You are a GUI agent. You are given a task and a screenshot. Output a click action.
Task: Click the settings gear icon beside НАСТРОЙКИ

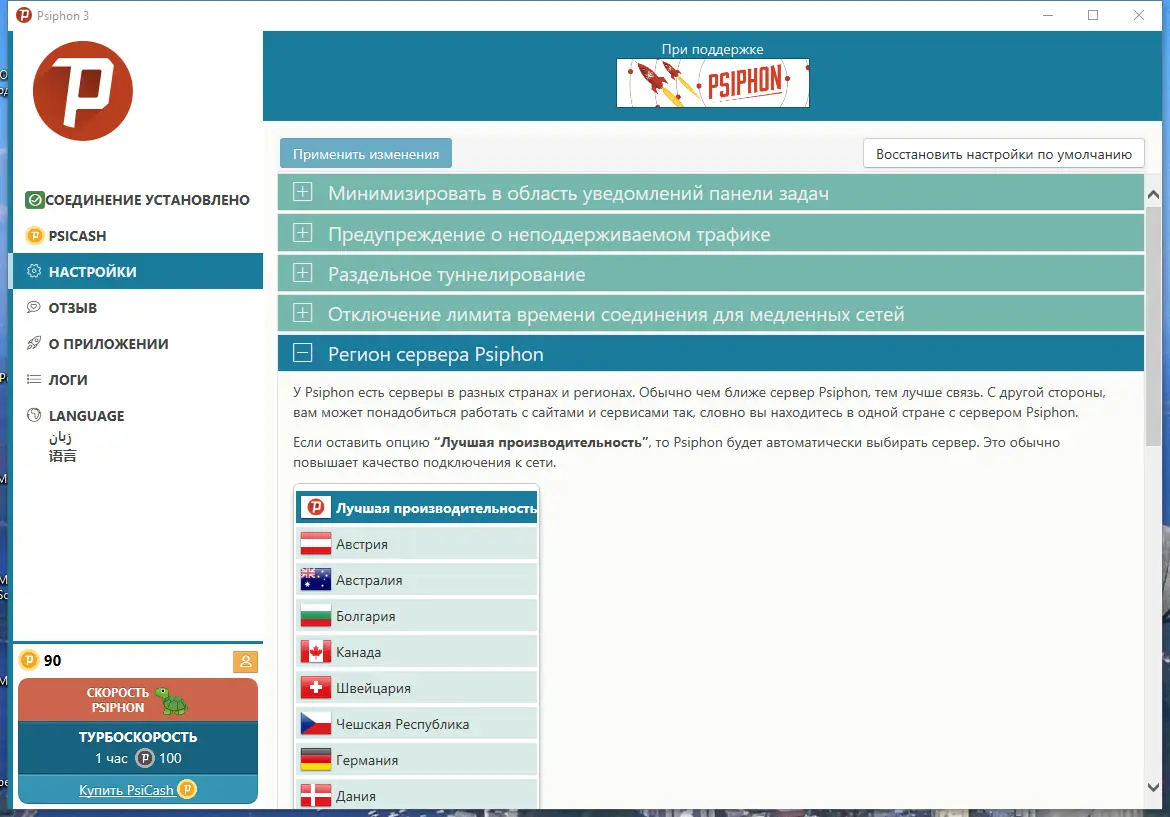tap(34, 271)
